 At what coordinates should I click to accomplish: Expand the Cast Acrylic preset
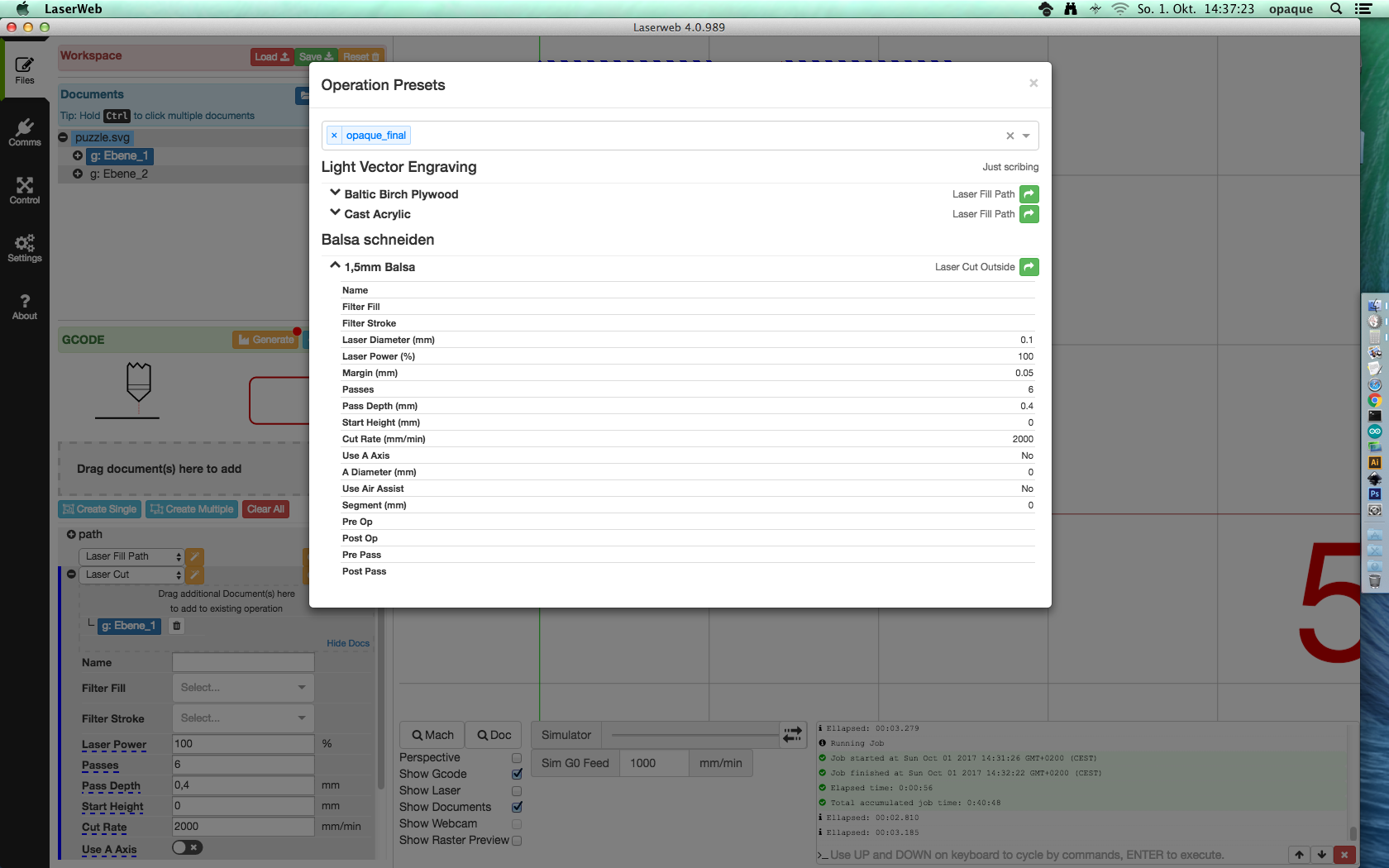tap(335, 212)
